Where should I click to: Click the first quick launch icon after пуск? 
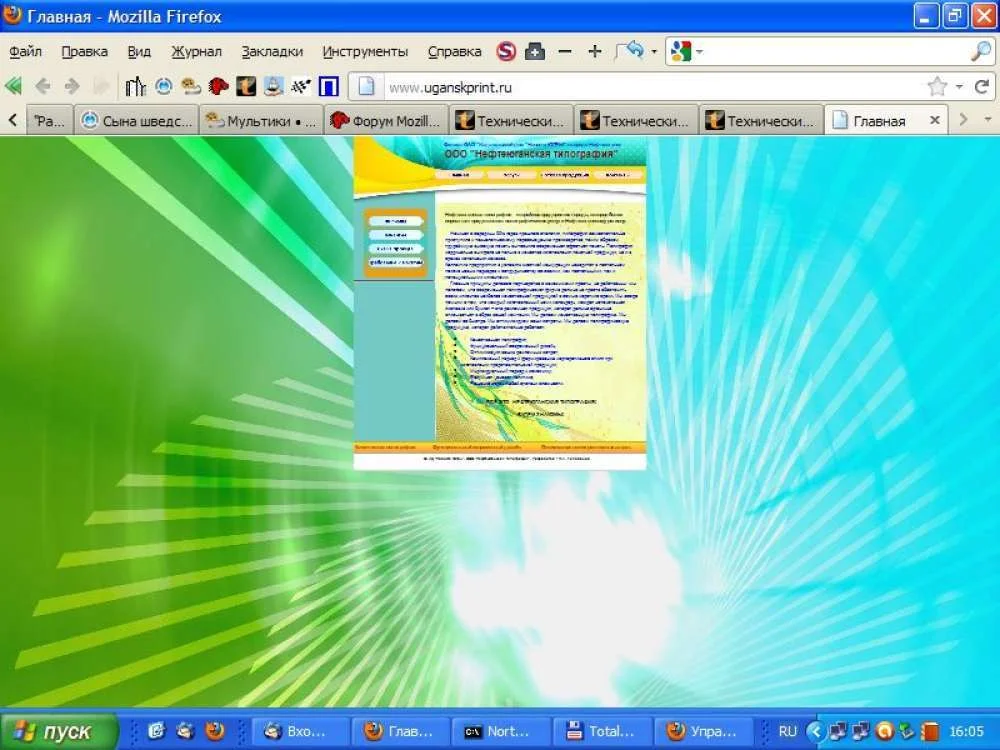pos(156,730)
